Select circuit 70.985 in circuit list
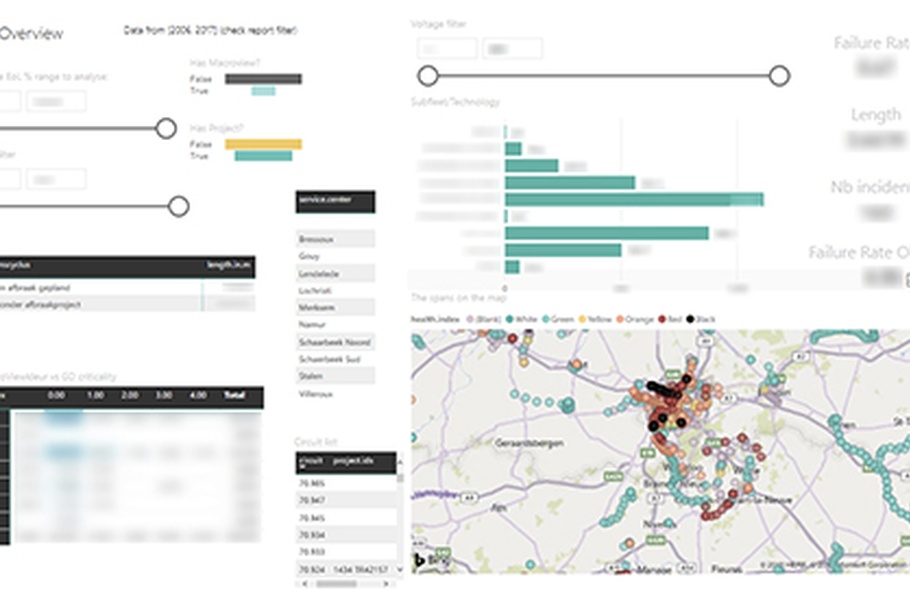Screen dimensions: 910x597 [312, 483]
